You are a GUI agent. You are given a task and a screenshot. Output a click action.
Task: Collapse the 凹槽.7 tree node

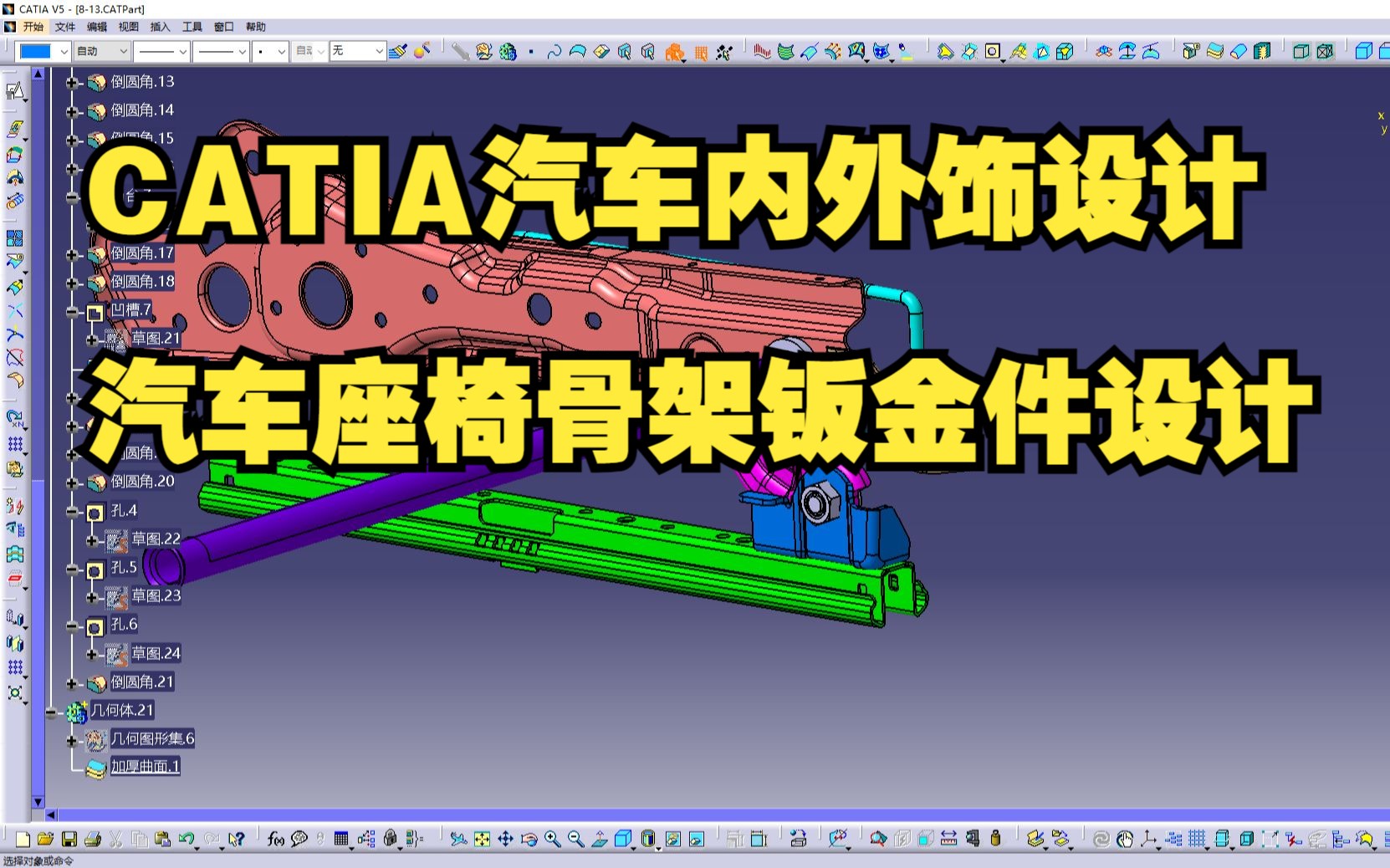pos(72,312)
